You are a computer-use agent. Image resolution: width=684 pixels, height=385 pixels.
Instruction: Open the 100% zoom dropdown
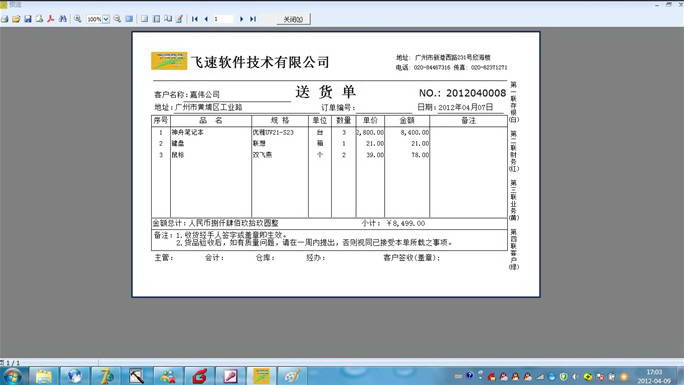pyautogui.click(x=106, y=19)
